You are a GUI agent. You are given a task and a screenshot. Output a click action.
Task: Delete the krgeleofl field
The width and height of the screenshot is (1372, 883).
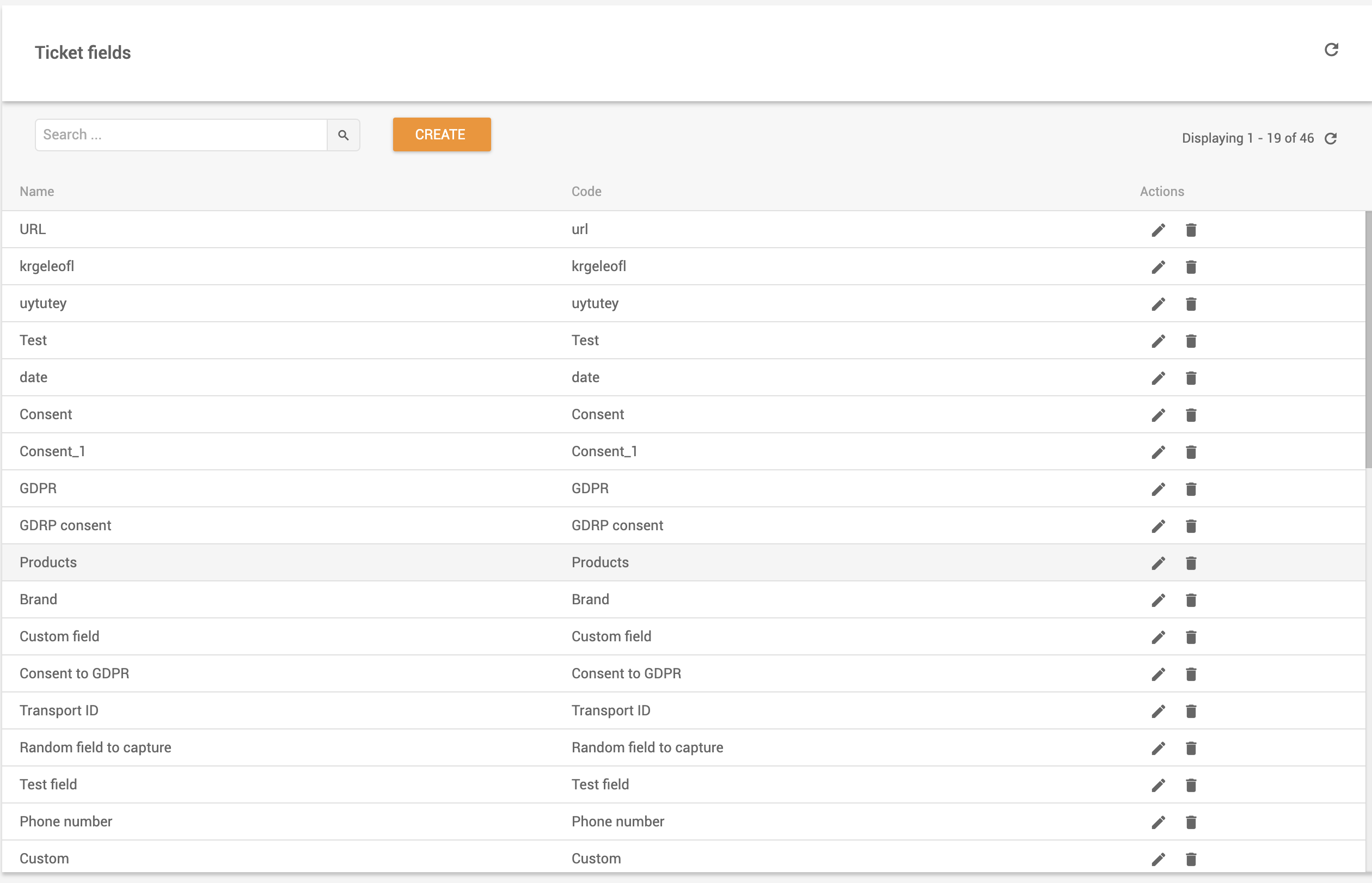(1191, 267)
